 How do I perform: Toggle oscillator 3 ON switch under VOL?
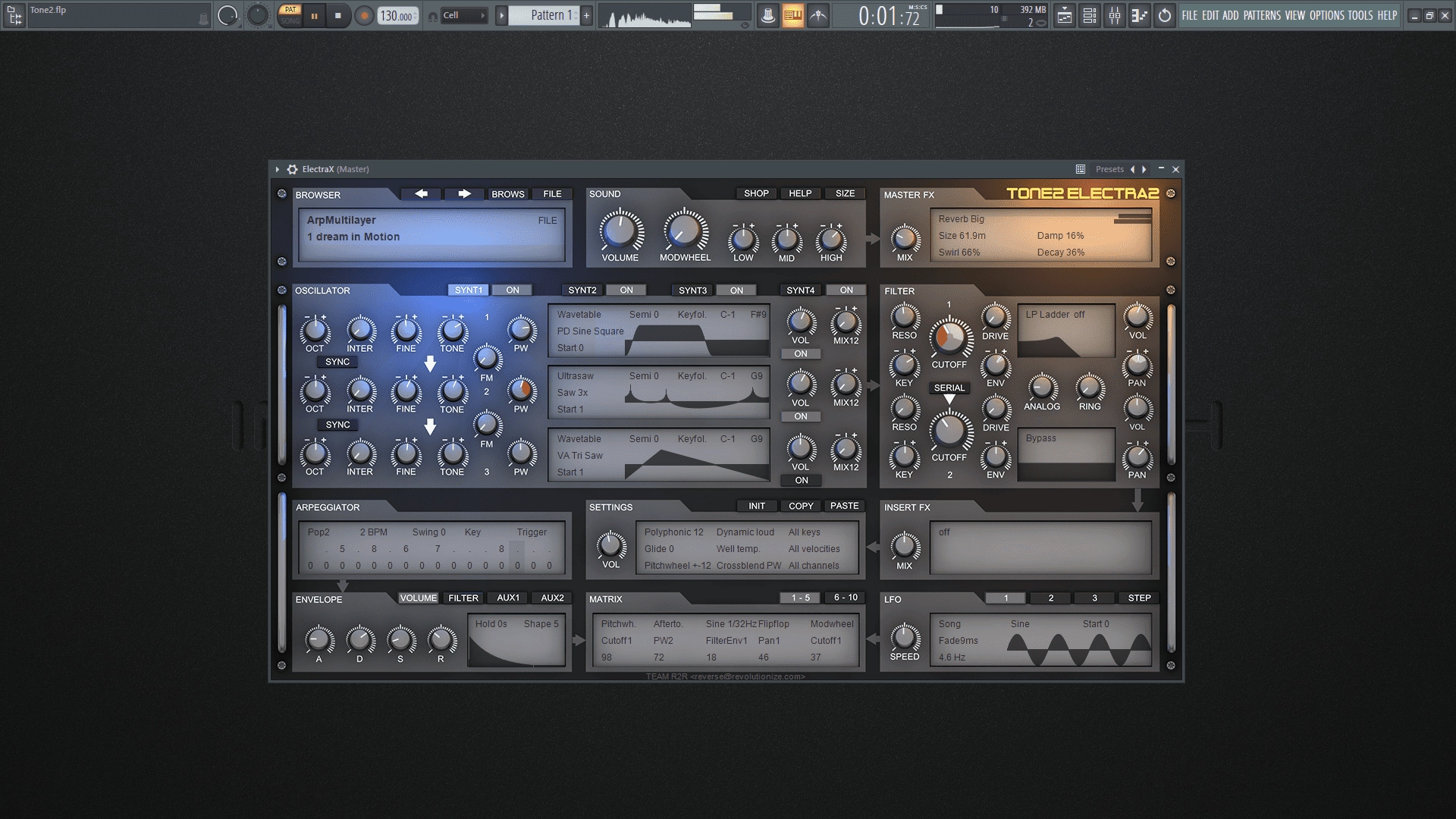pyautogui.click(x=801, y=481)
